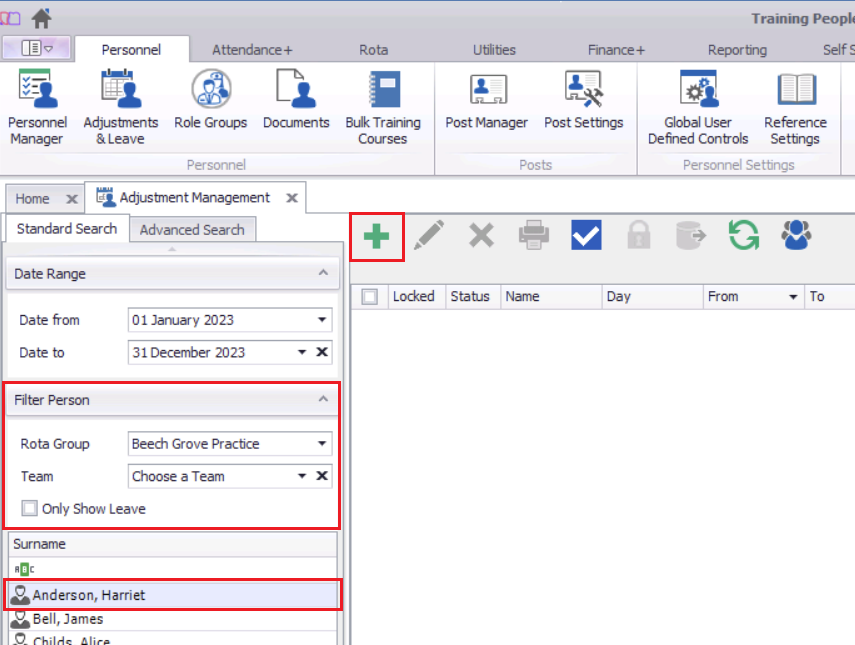Switch to the Advanced Search tab
Image resolution: width=855 pixels, height=645 pixels.
[192, 230]
